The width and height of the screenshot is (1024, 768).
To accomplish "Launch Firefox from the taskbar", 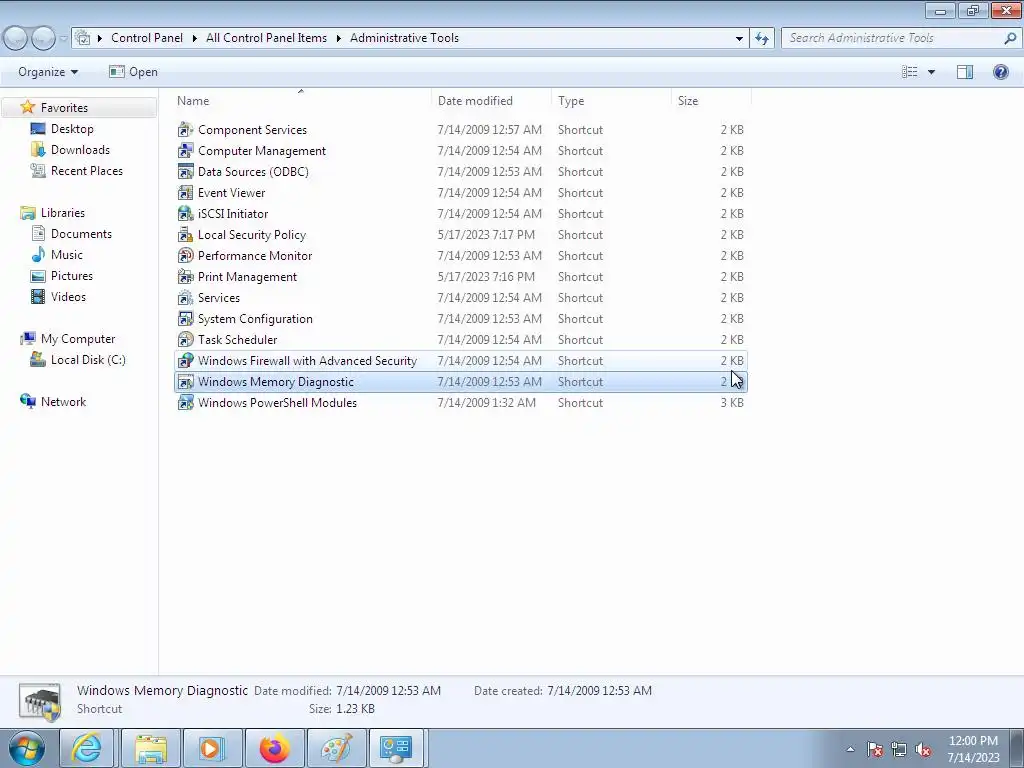I will click(x=274, y=748).
